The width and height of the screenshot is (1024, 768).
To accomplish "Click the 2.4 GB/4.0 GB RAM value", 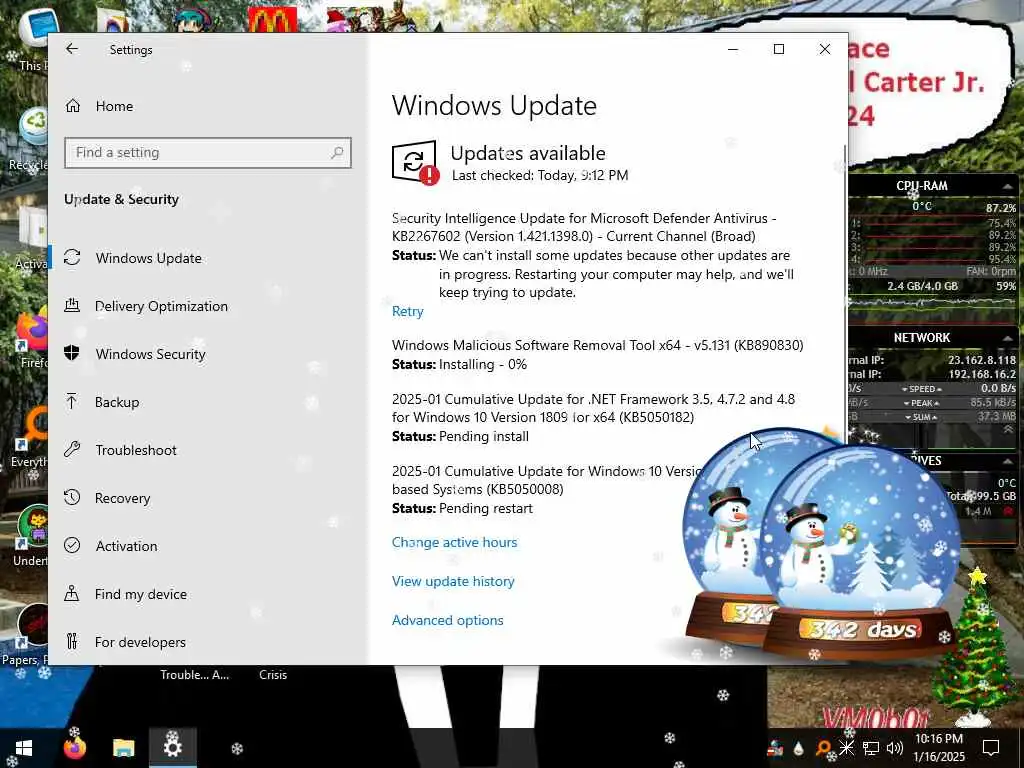I will click(922, 286).
